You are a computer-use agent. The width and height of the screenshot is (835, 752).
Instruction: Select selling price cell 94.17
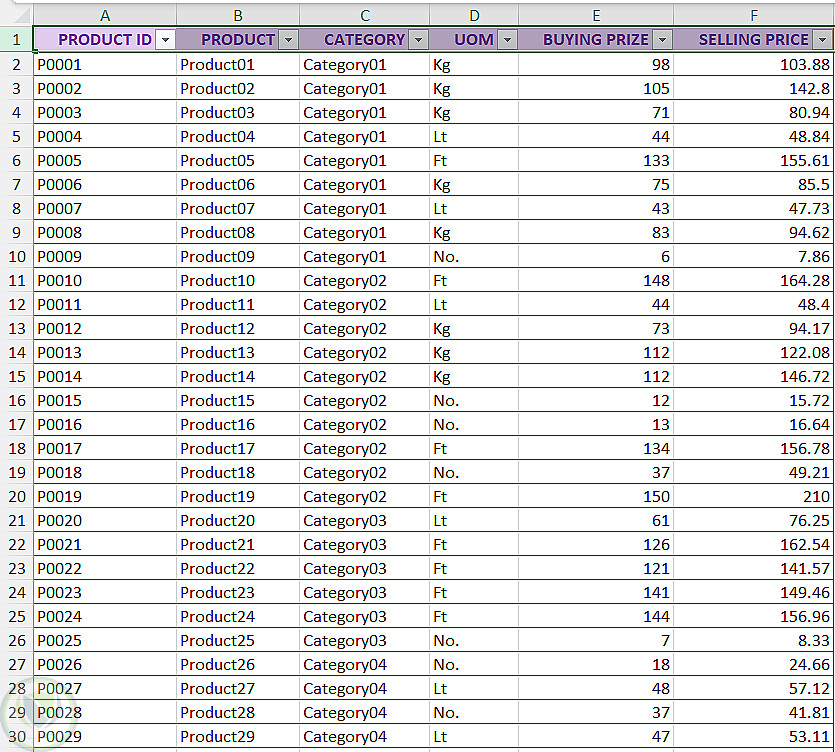click(x=754, y=329)
